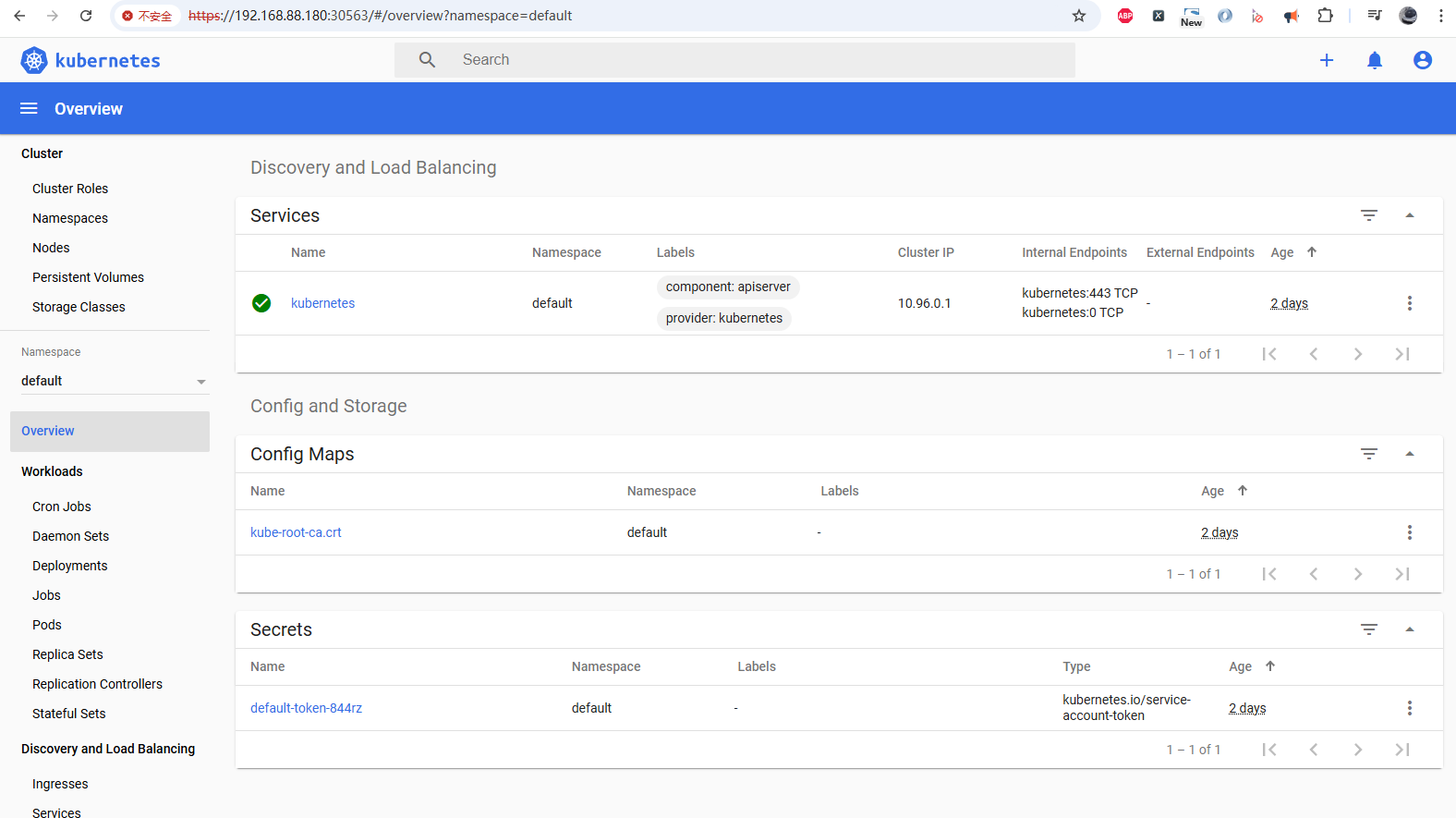Click the AdBlock Plus extension icon
This screenshot has height=818, width=1456.
(1125, 16)
